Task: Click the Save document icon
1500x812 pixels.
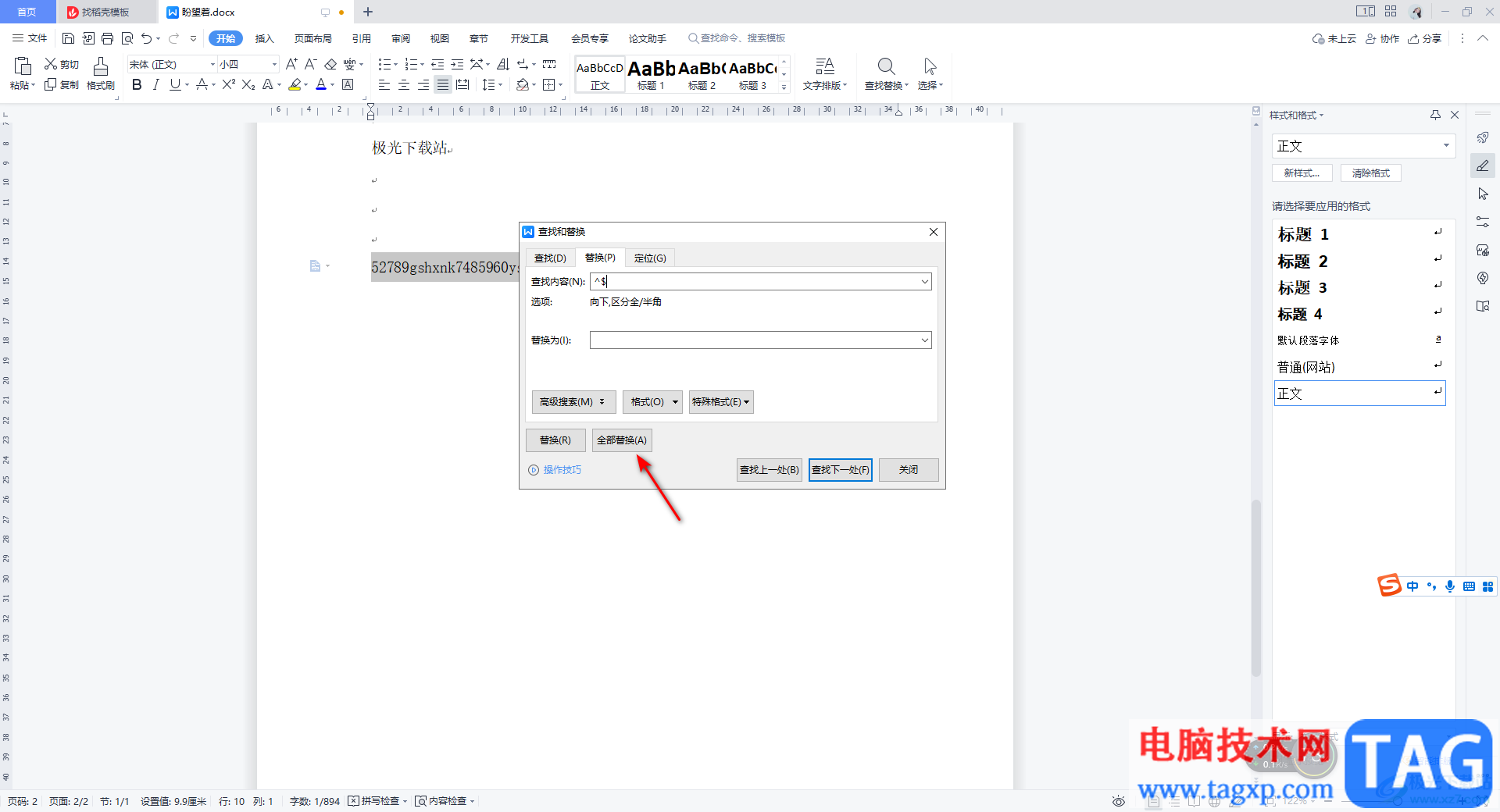Action: (68, 38)
